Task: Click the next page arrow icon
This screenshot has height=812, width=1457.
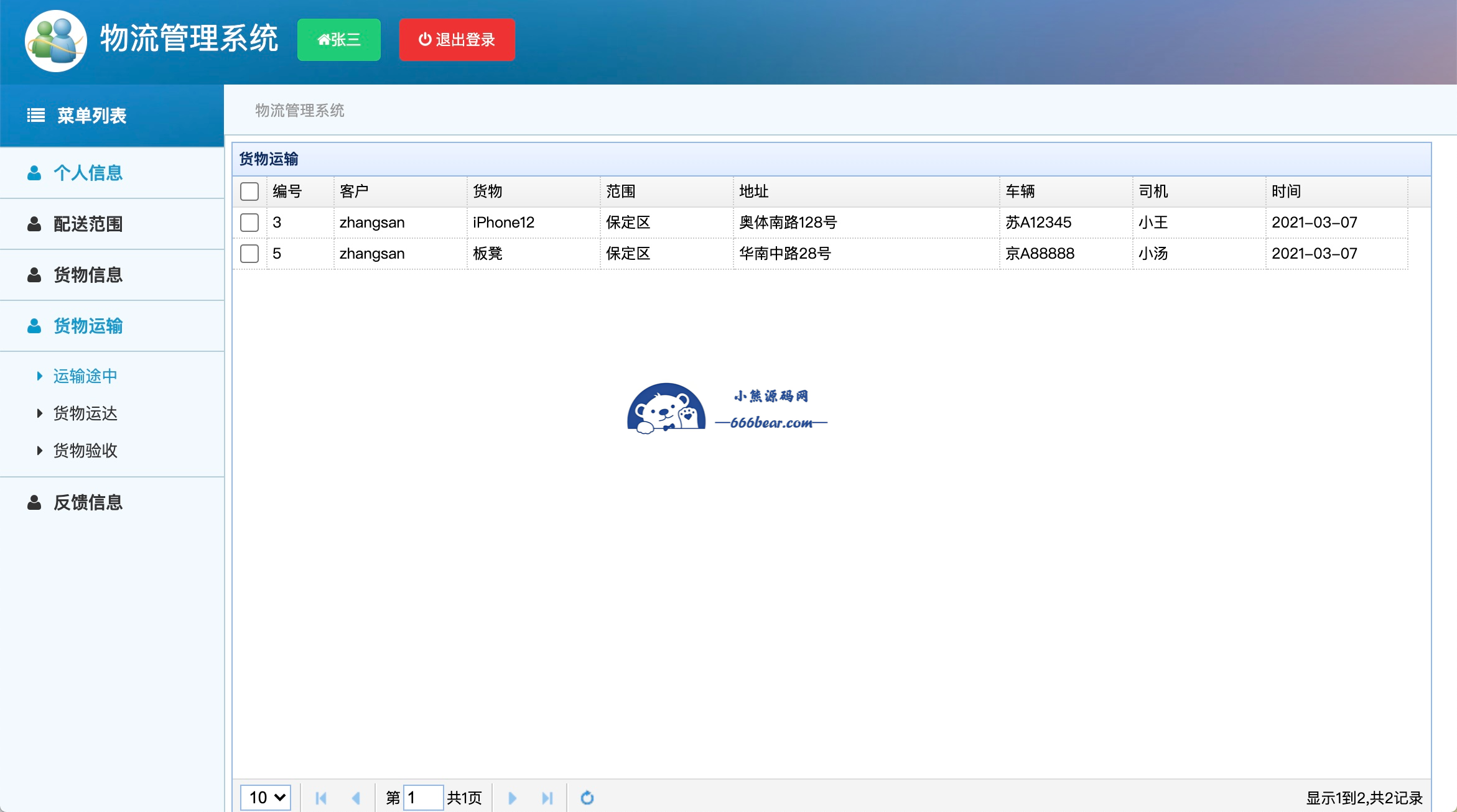Action: click(512, 798)
